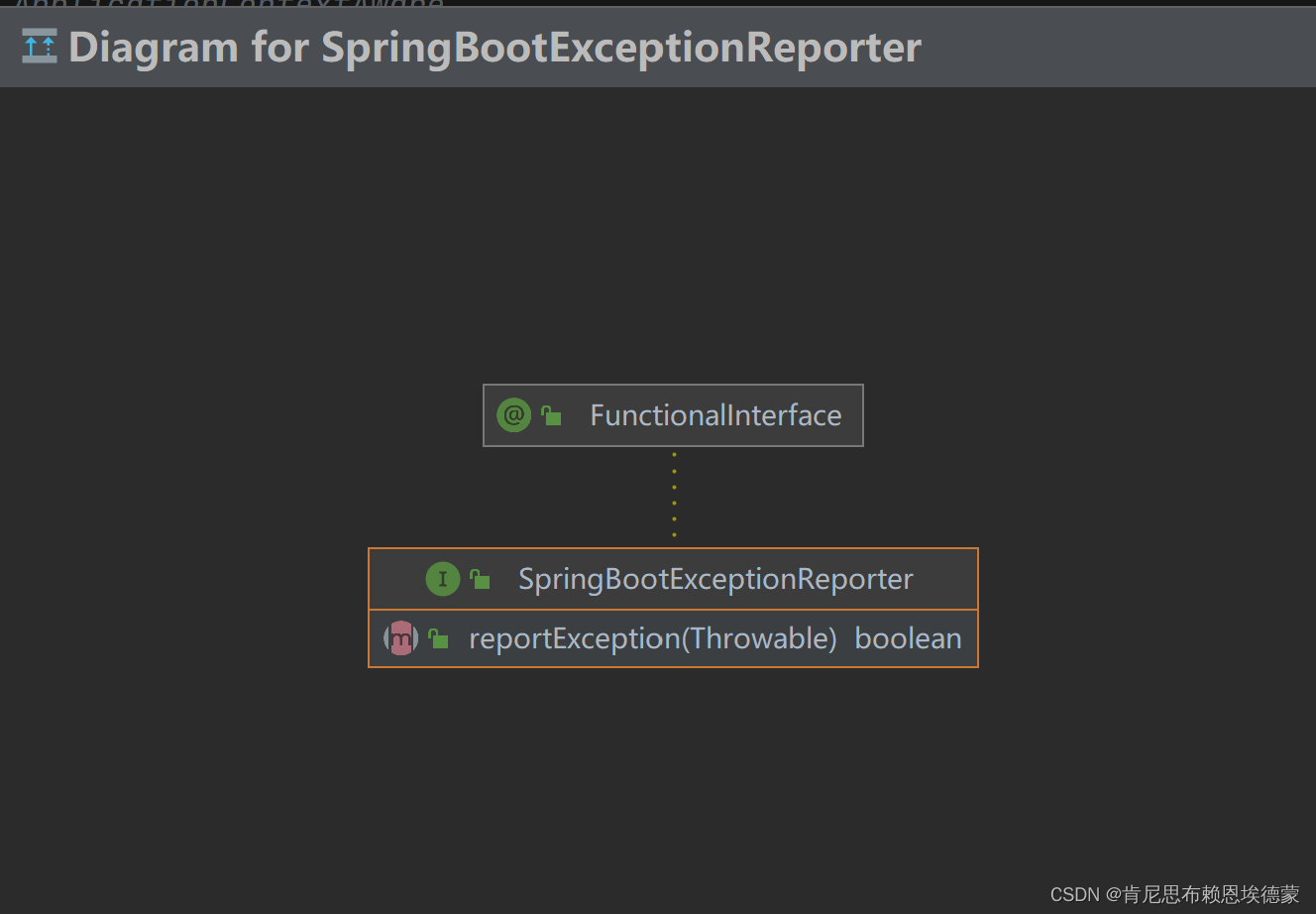
Task: Click the lock icon beside reportException
Action: click(438, 638)
